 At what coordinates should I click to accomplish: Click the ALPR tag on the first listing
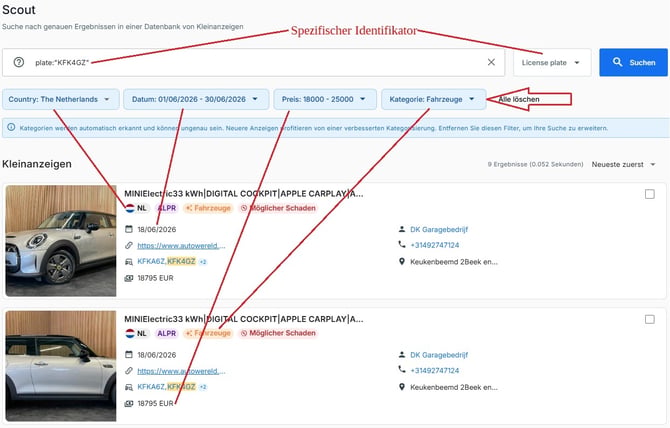tap(166, 208)
